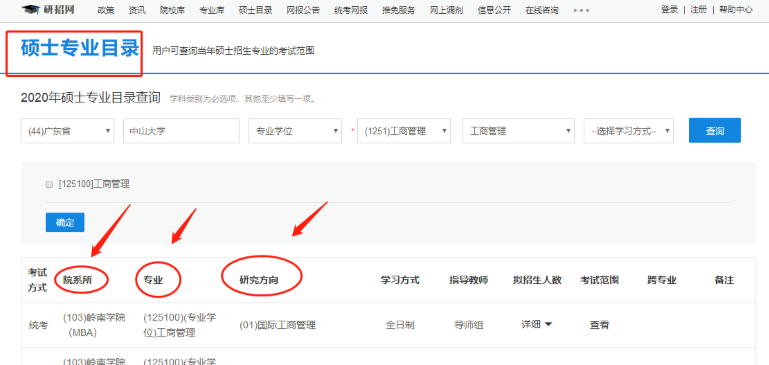Select the 考试范围 column header
The image size is (769, 365).
599,280
